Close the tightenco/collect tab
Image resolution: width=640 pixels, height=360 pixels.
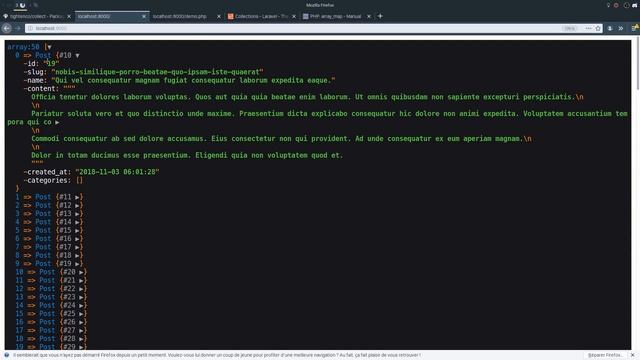coord(69,16)
